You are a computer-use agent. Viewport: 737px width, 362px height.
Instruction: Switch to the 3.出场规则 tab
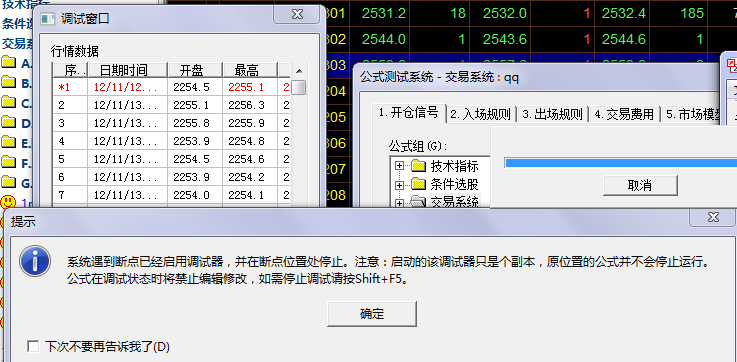tap(553, 114)
